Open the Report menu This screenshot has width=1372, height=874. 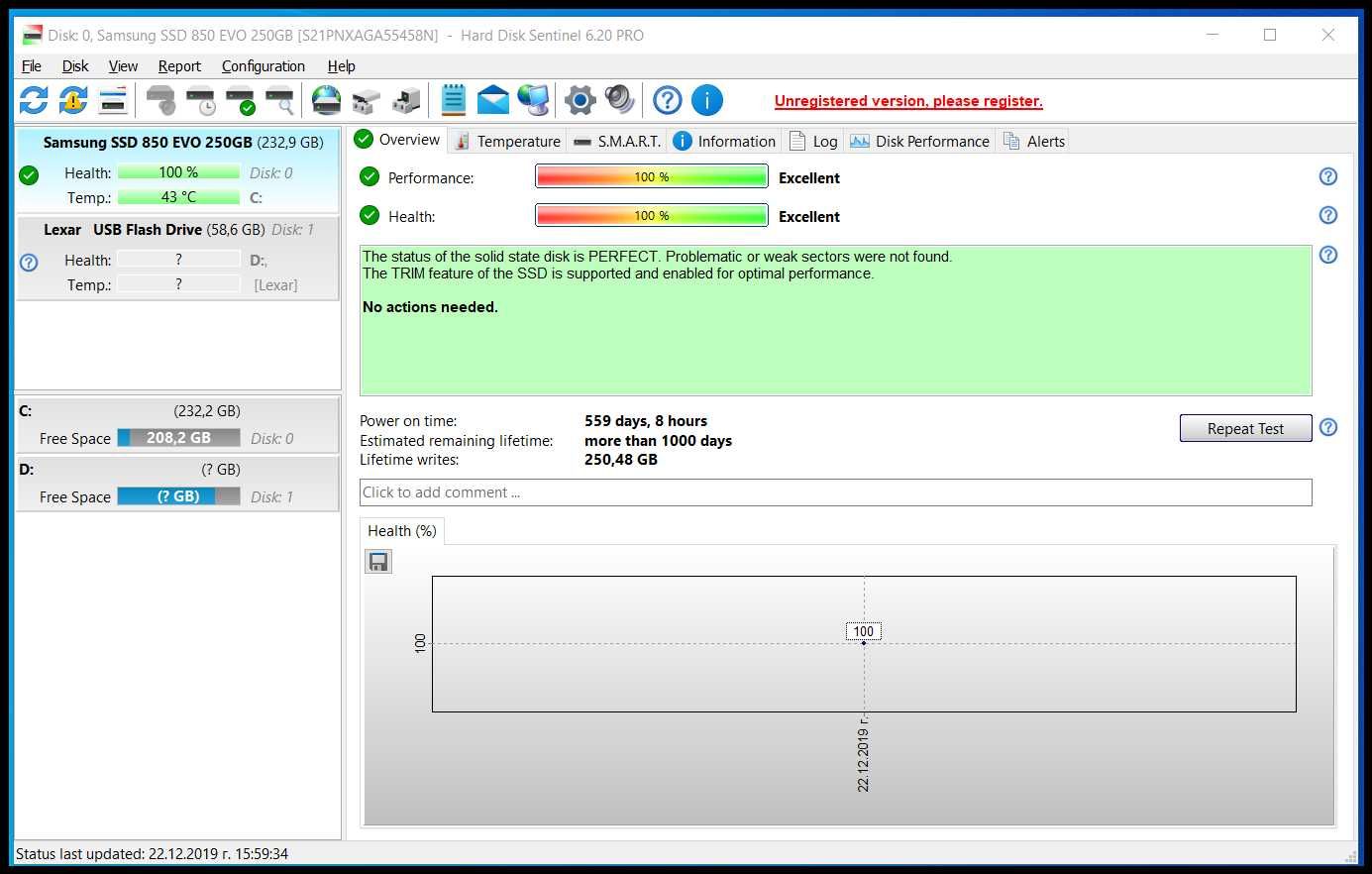pyautogui.click(x=179, y=65)
